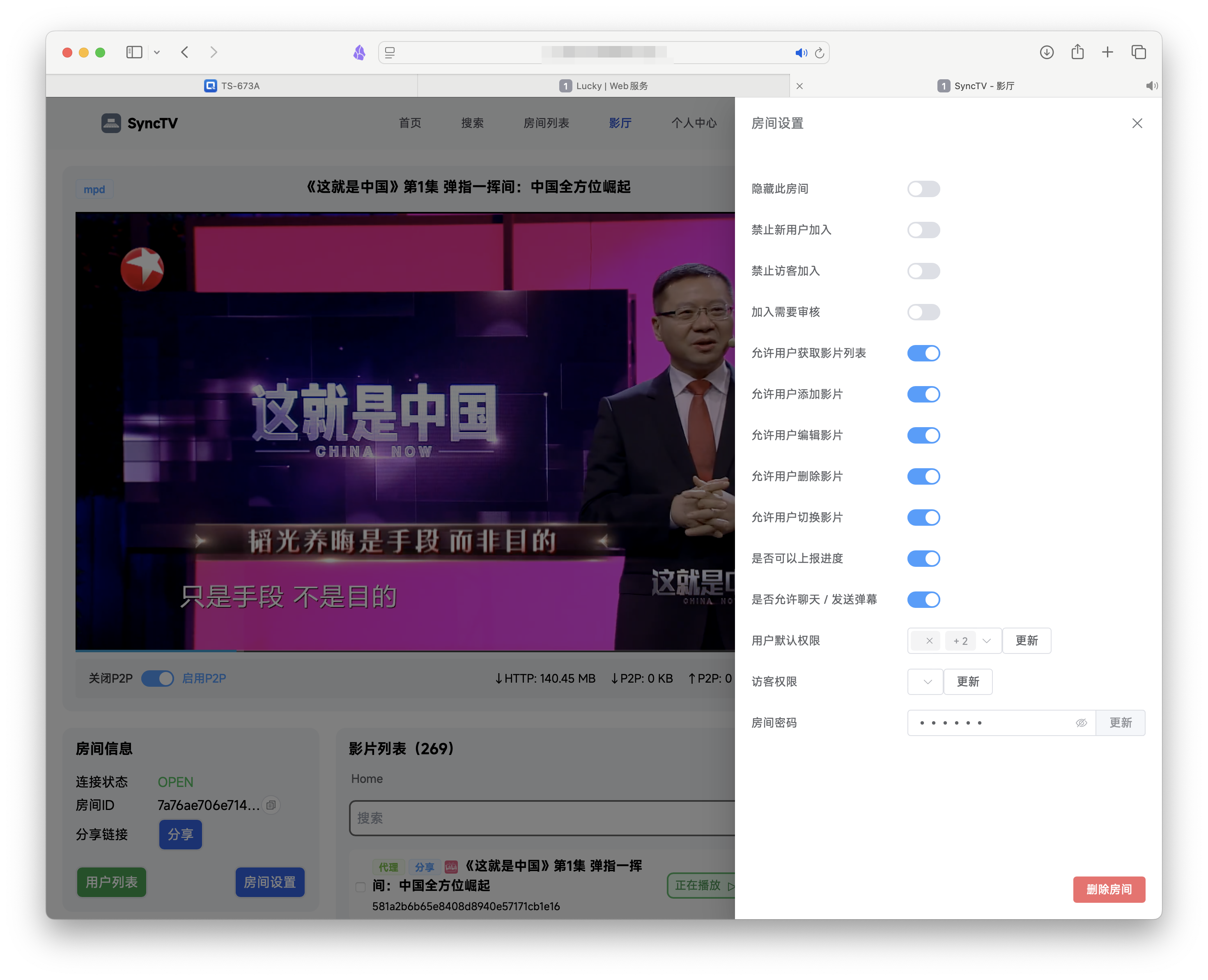The height and width of the screenshot is (980, 1208).
Task: Open 影厅 in the navigation
Action: tap(620, 123)
